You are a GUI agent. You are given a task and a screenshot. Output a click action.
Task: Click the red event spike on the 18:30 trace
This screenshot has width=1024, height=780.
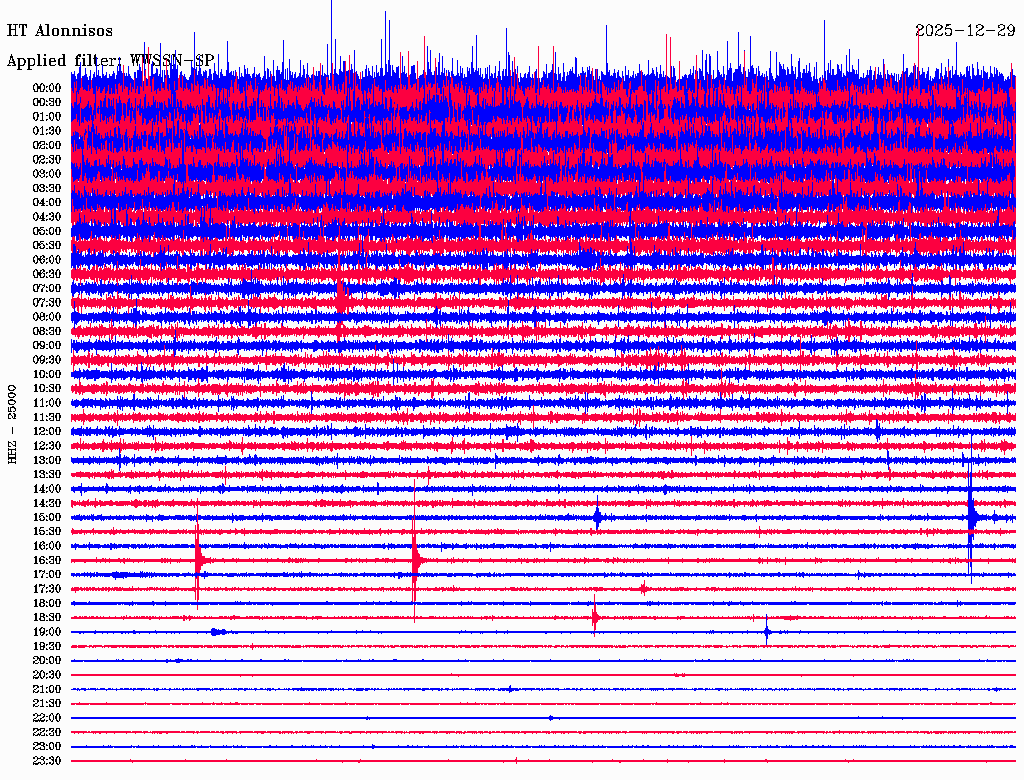pos(595,617)
